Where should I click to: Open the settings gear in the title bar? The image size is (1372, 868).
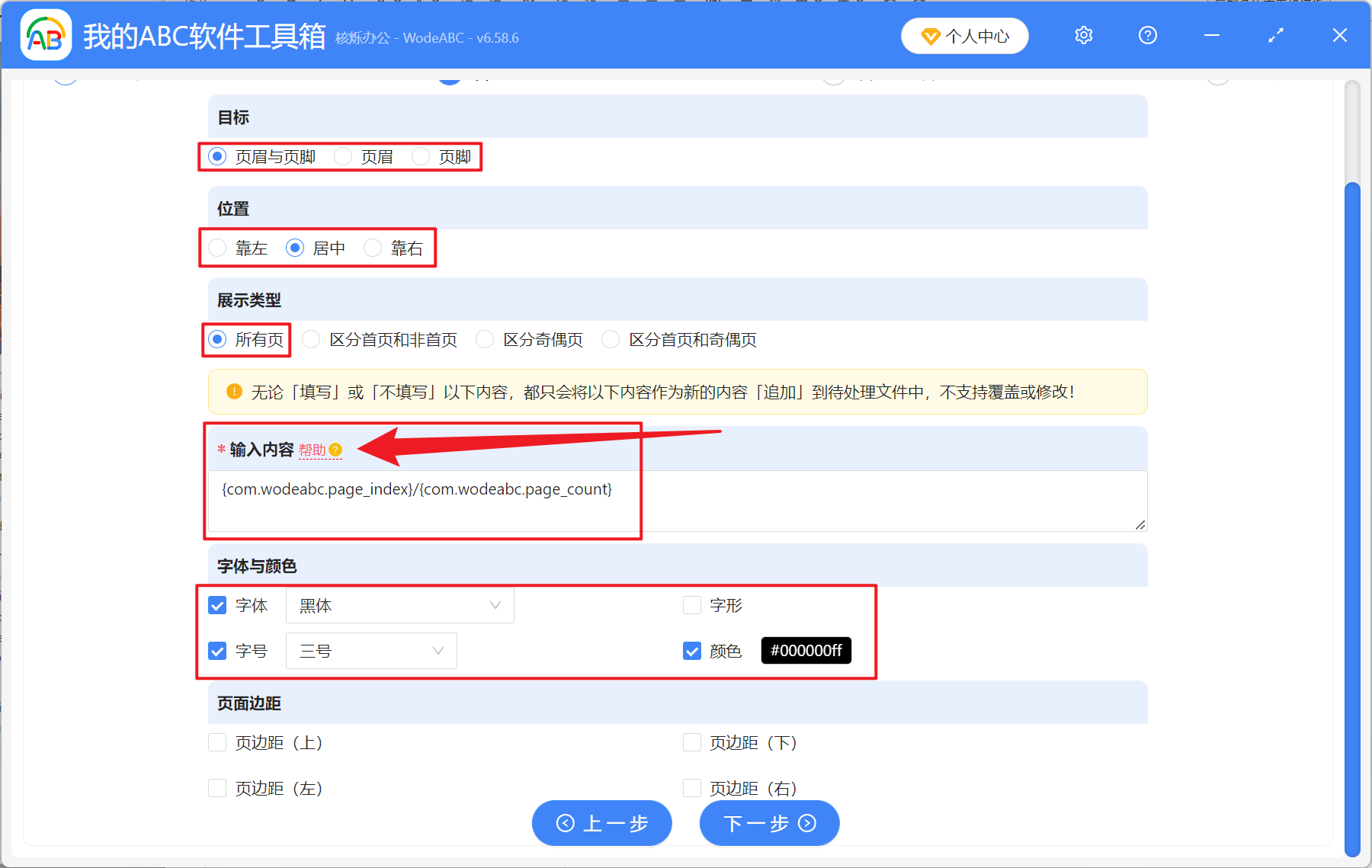click(x=1083, y=35)
